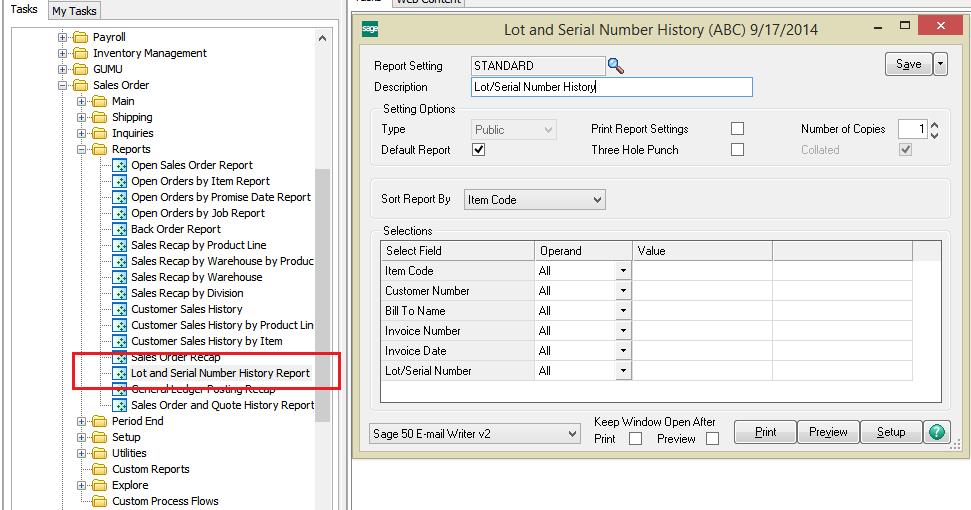This screenshot has width=971, height=510.
Task: Click the GUMU folder icon
Action: pyautogui.click(x=81, y=69)
